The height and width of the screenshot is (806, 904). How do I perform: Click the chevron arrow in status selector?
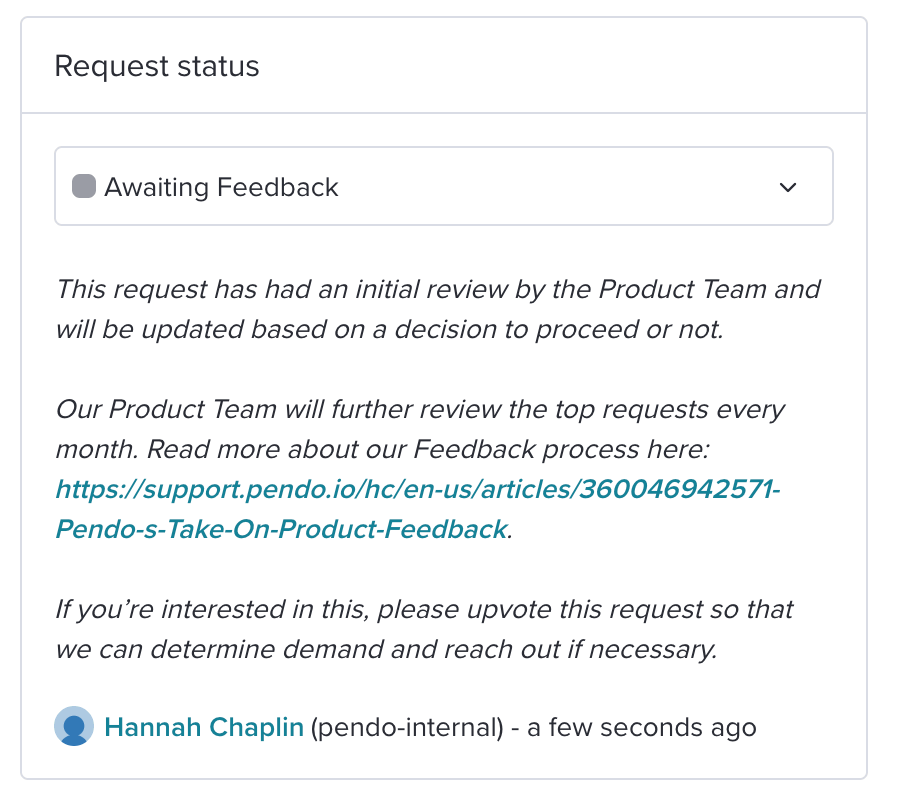pos(788,187)
